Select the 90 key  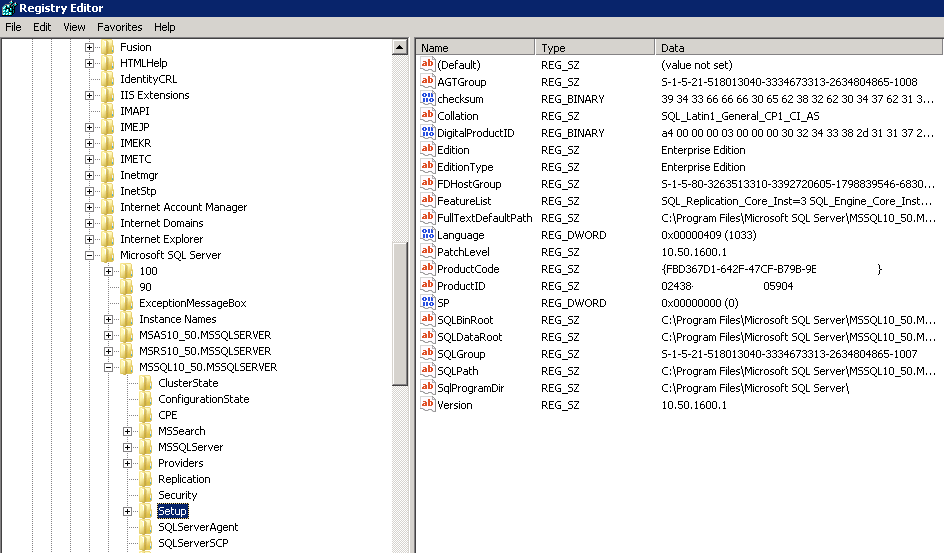click(x=145, y=287)
